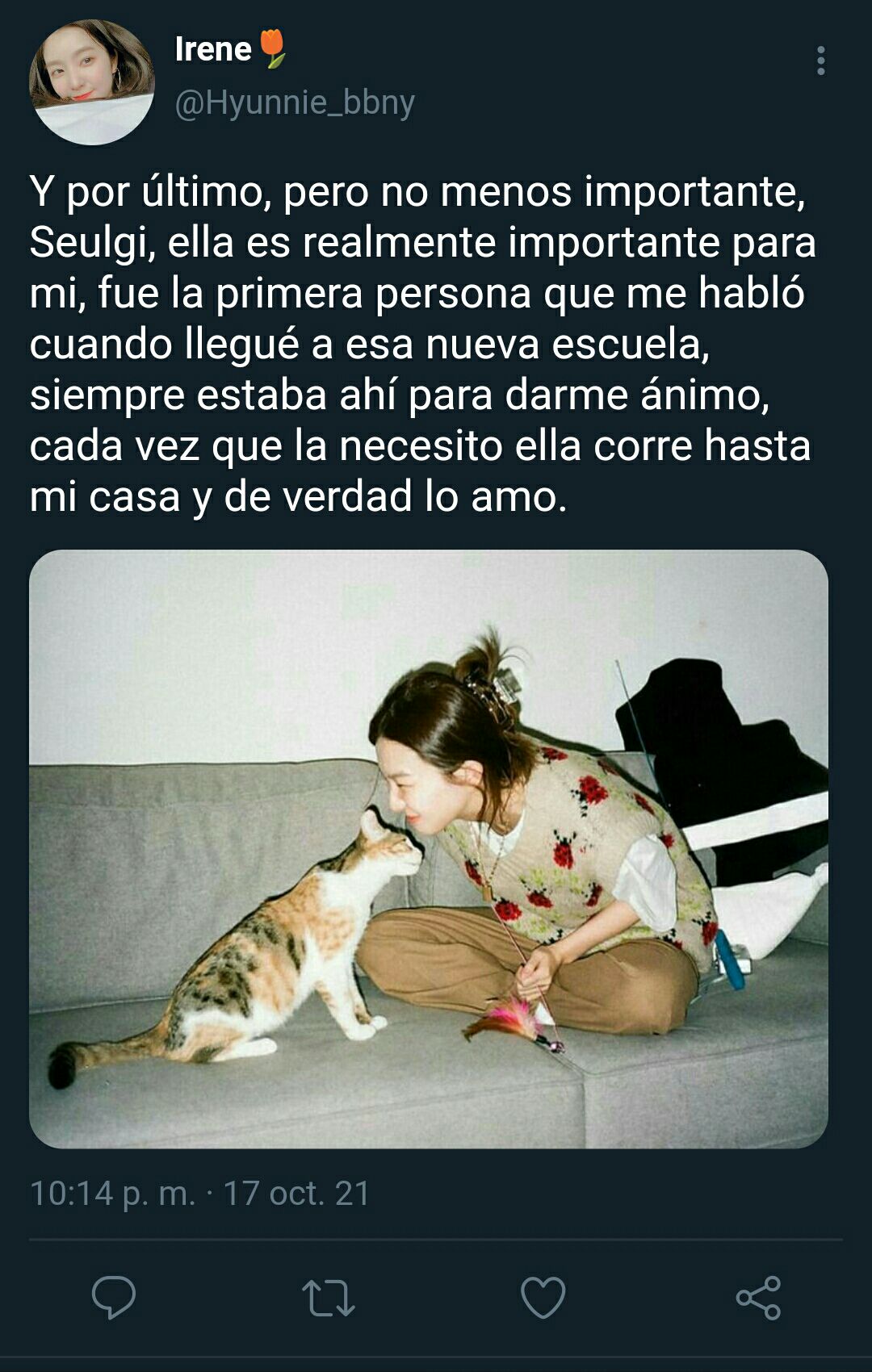Click the tweet's last line 'mi casa y de verdad lo amo.'
Viewport: 872px width, 1372px height.
pyautogui.click(x=298, y=496)
